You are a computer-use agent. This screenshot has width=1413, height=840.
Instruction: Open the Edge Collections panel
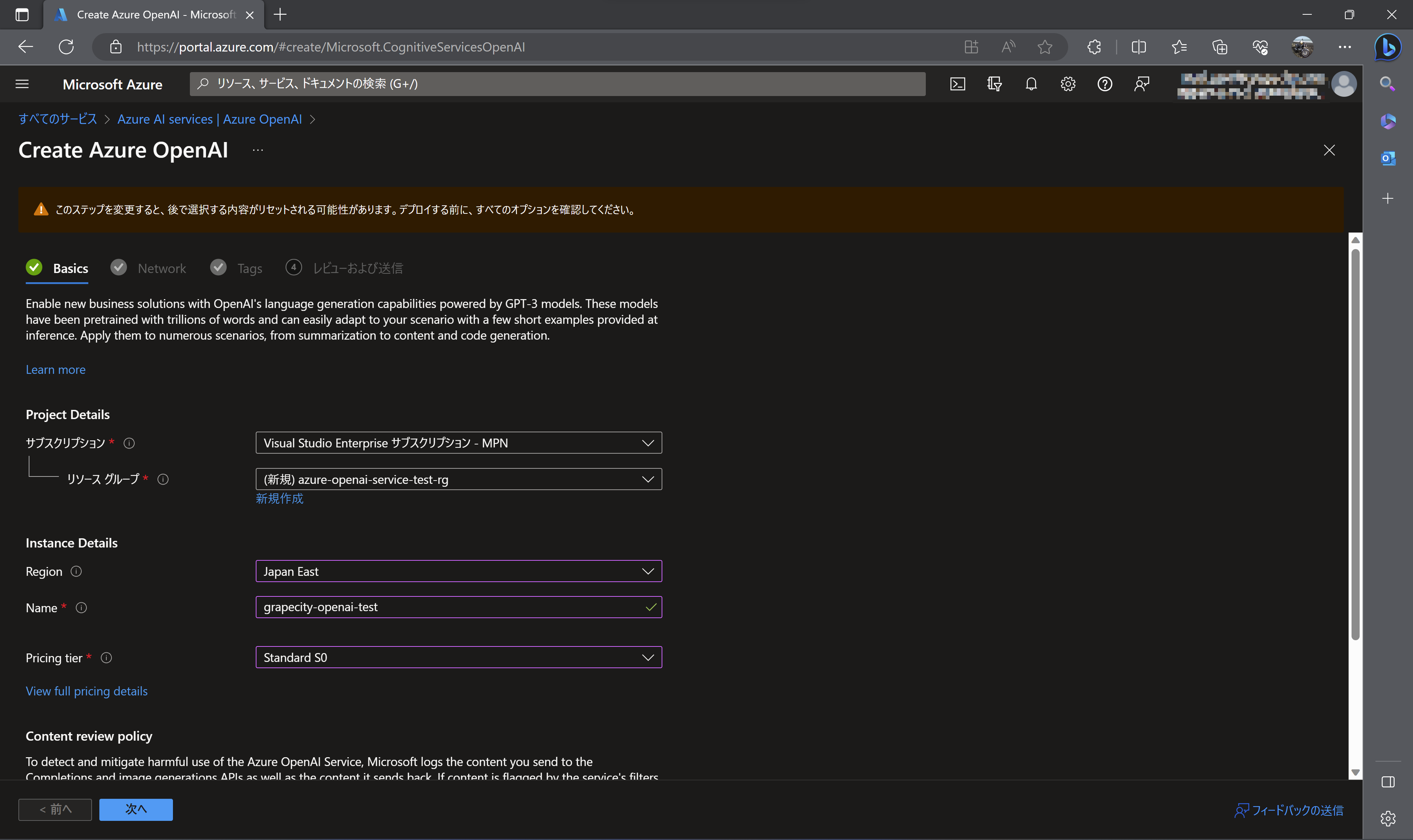[1220, 47]
